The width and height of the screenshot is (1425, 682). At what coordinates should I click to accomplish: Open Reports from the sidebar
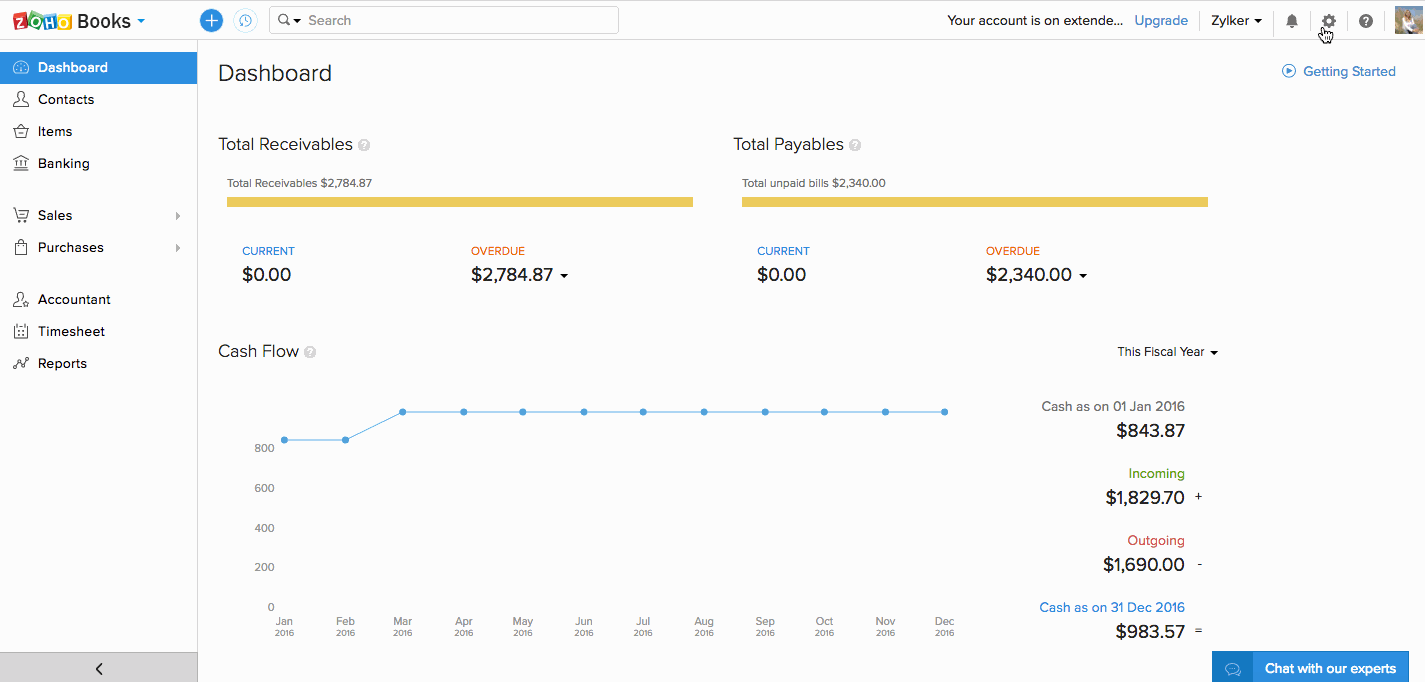point(62,363)
